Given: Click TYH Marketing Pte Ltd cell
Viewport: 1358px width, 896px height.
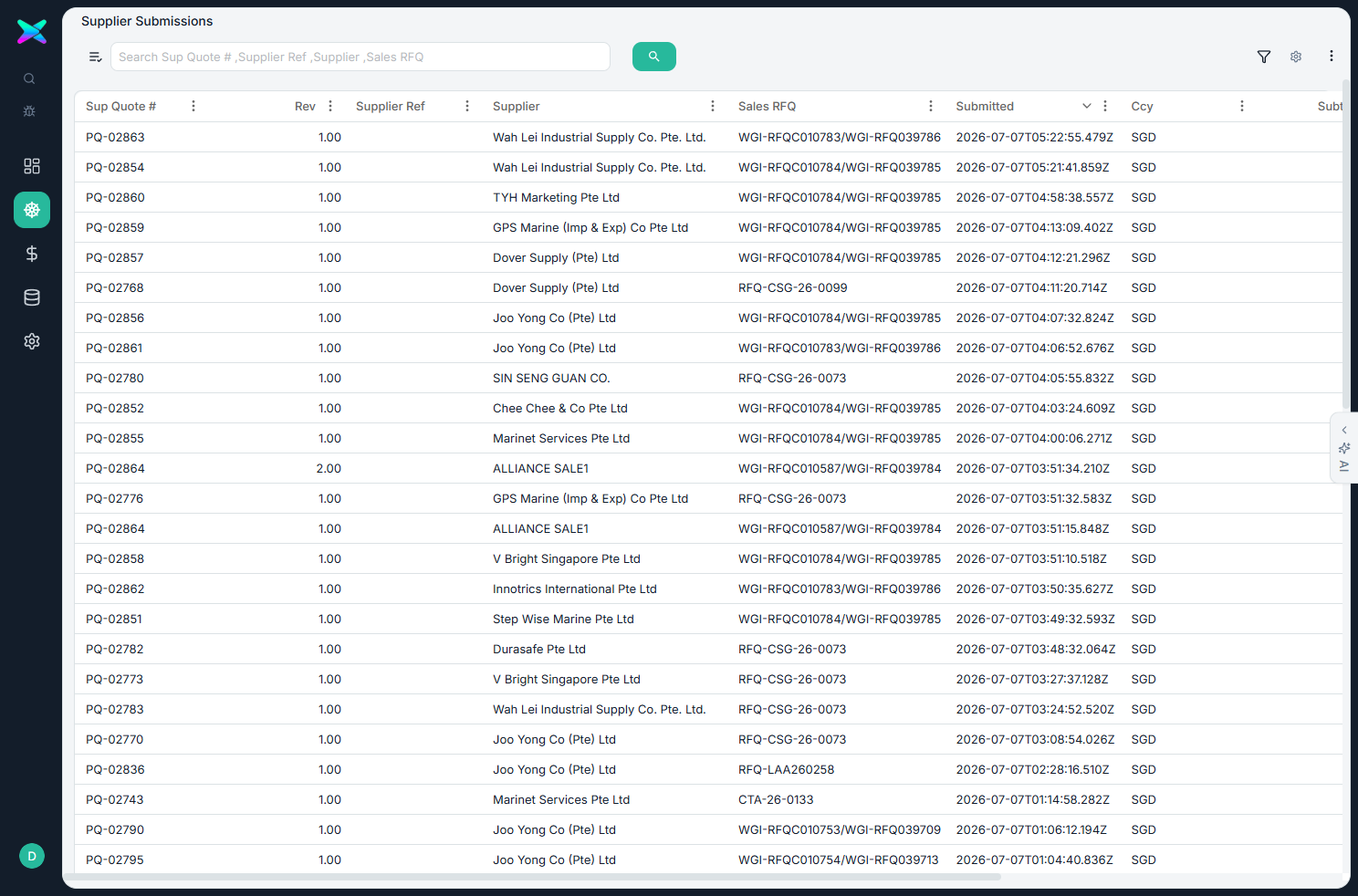Looking at the screenshot, I should (556, 197).
